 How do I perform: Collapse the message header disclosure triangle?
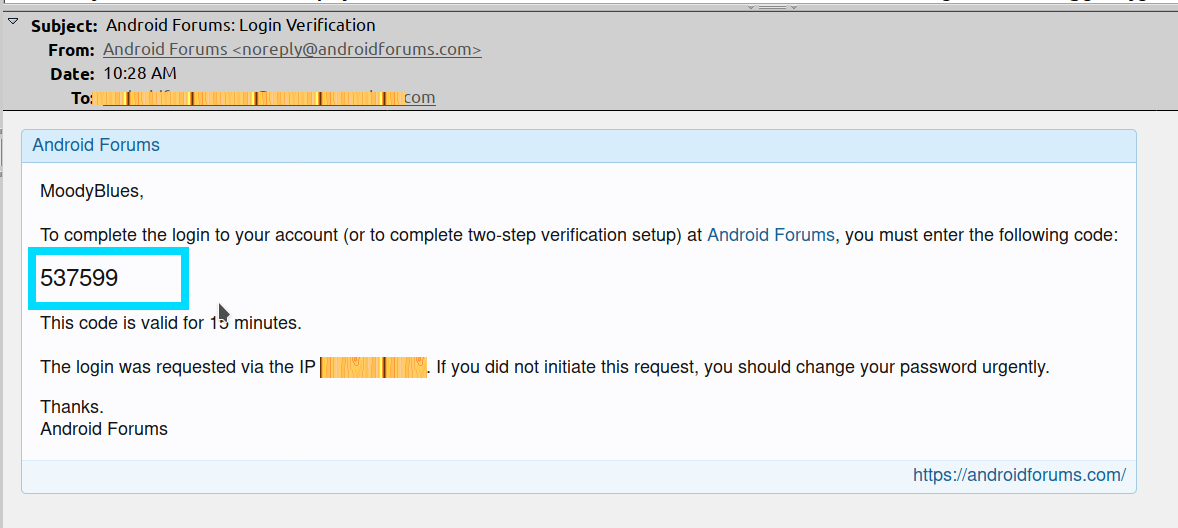(13, 22)
